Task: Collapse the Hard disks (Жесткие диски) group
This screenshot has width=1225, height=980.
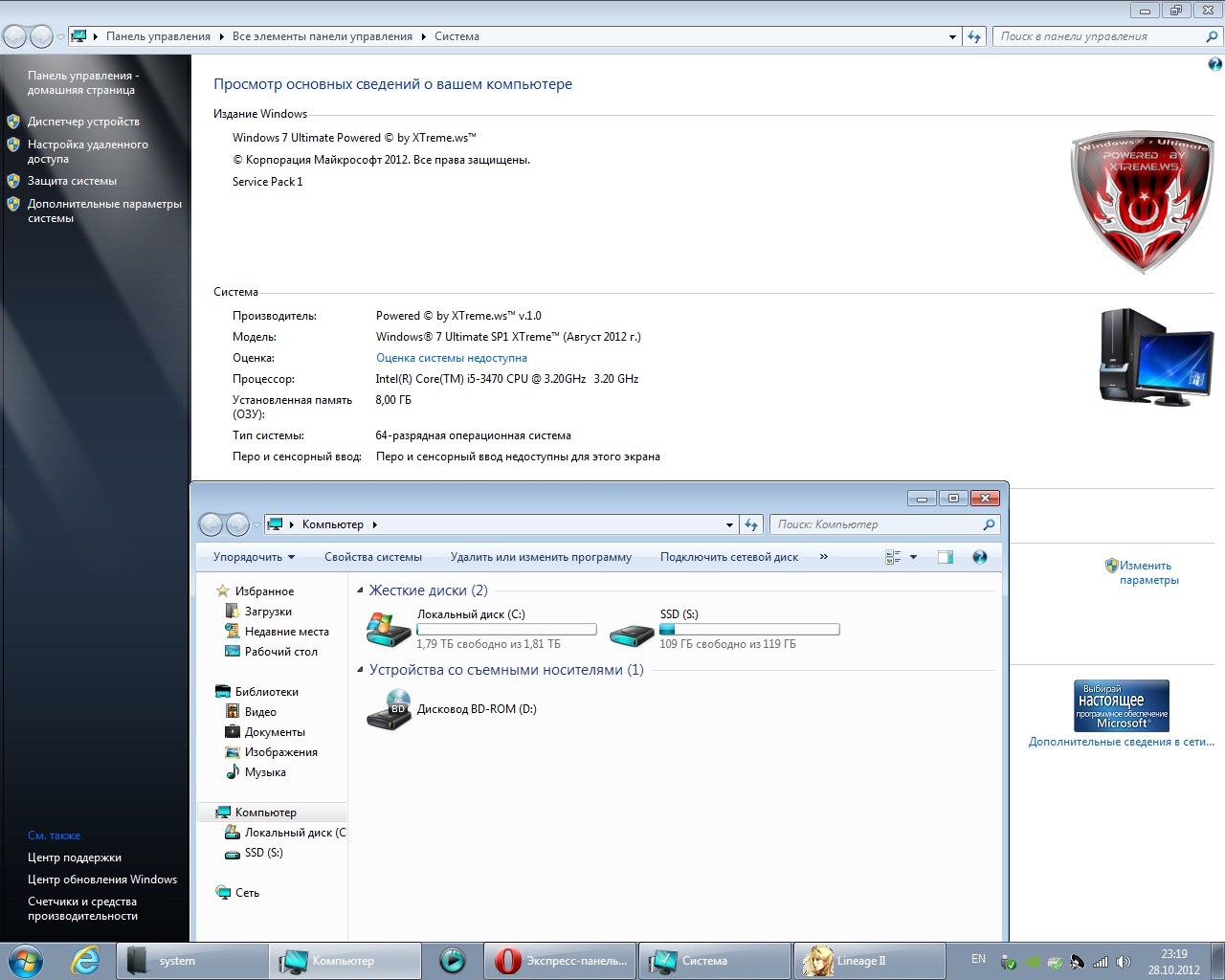Action: pyautogui.click(x=361, y=591)
